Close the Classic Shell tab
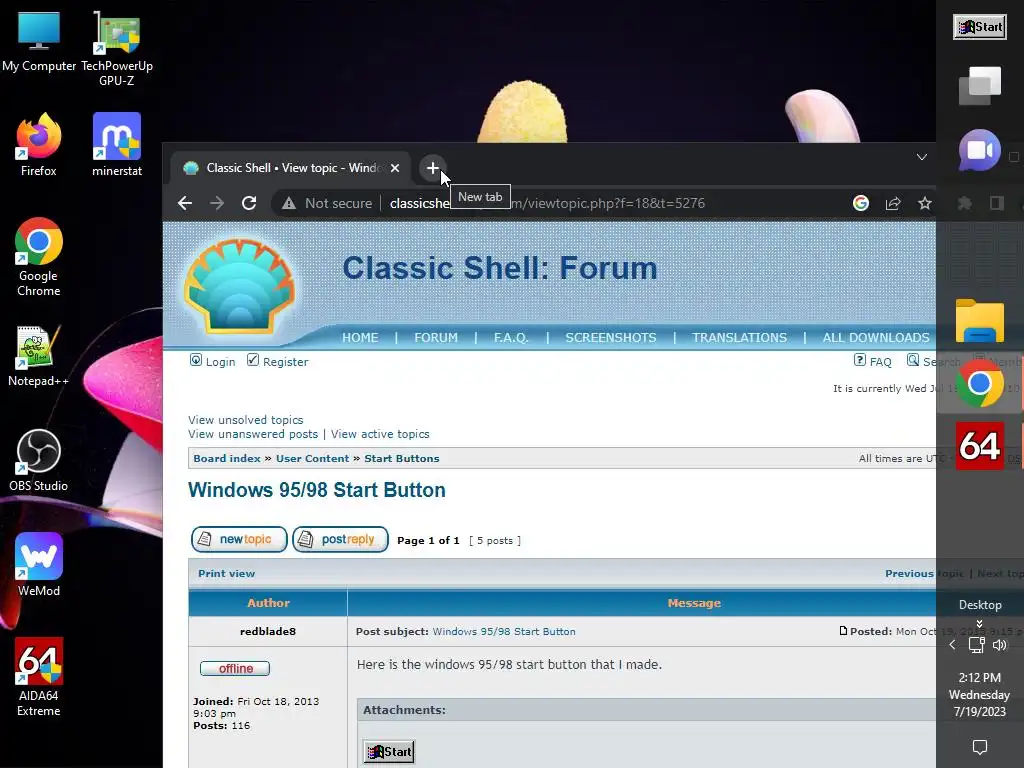 pyautogui.click(x=394, y=168)
